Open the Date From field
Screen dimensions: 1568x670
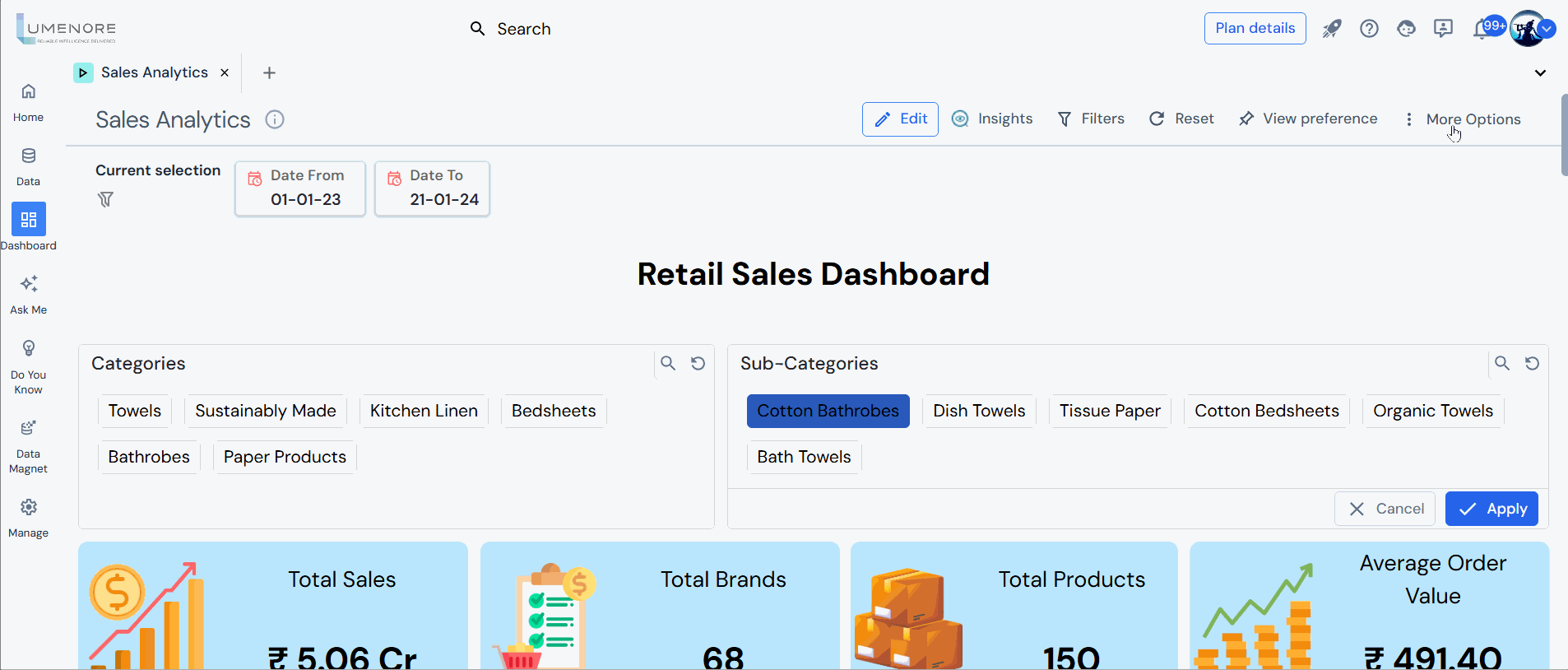pyautogui.click(x=300, y=188)
